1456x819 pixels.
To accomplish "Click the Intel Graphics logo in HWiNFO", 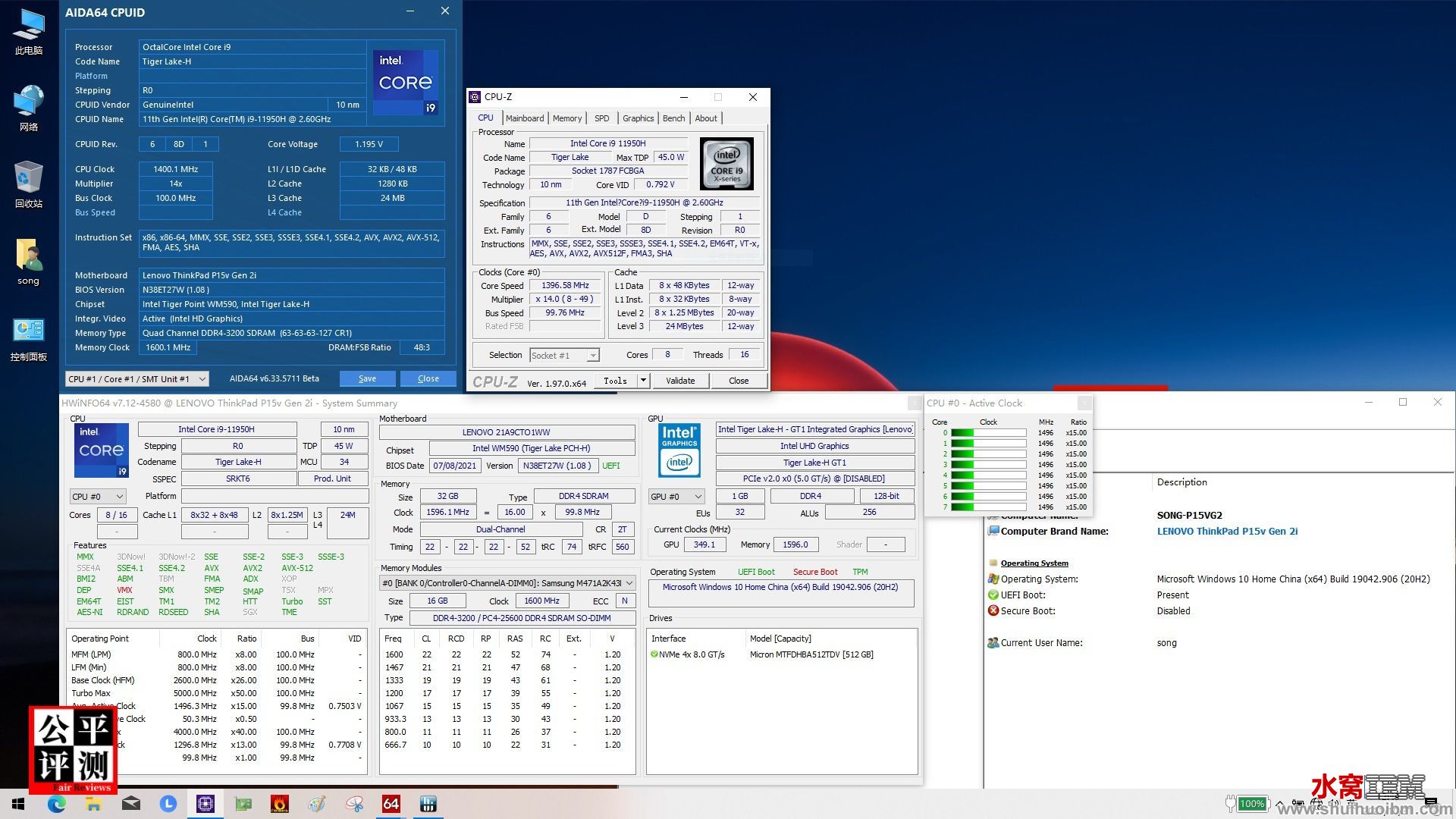I will [x=679, y=450].
